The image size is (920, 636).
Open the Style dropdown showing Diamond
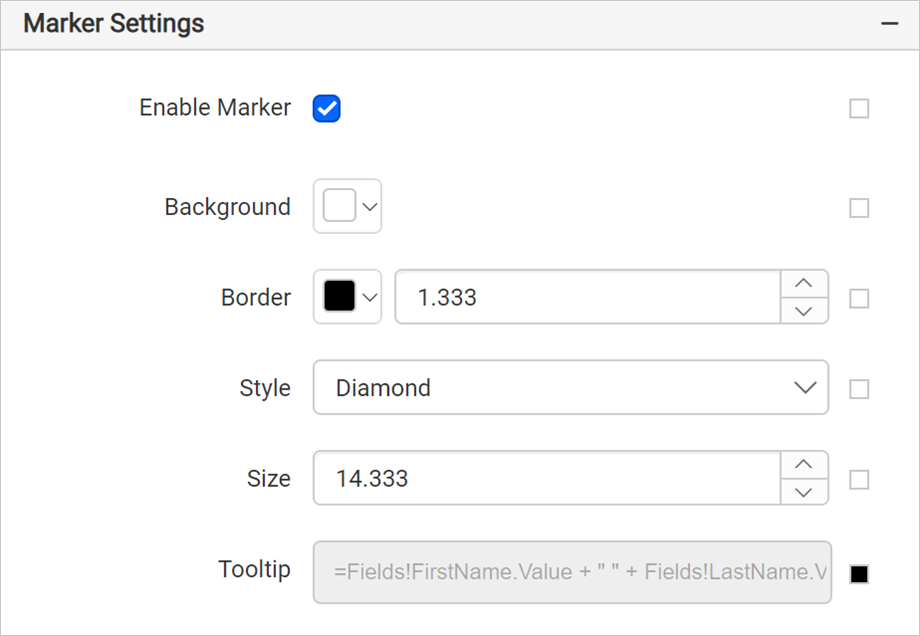[x=570, y=388]
